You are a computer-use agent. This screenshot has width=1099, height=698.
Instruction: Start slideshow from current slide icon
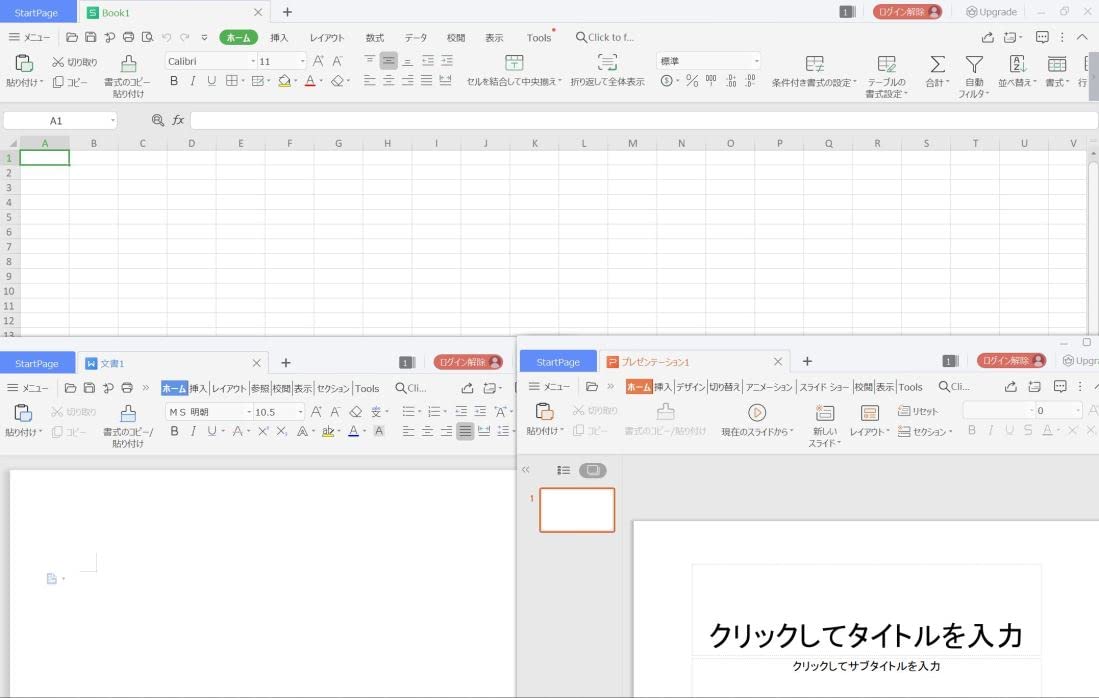pyautogui.click(x=757, y=413)
